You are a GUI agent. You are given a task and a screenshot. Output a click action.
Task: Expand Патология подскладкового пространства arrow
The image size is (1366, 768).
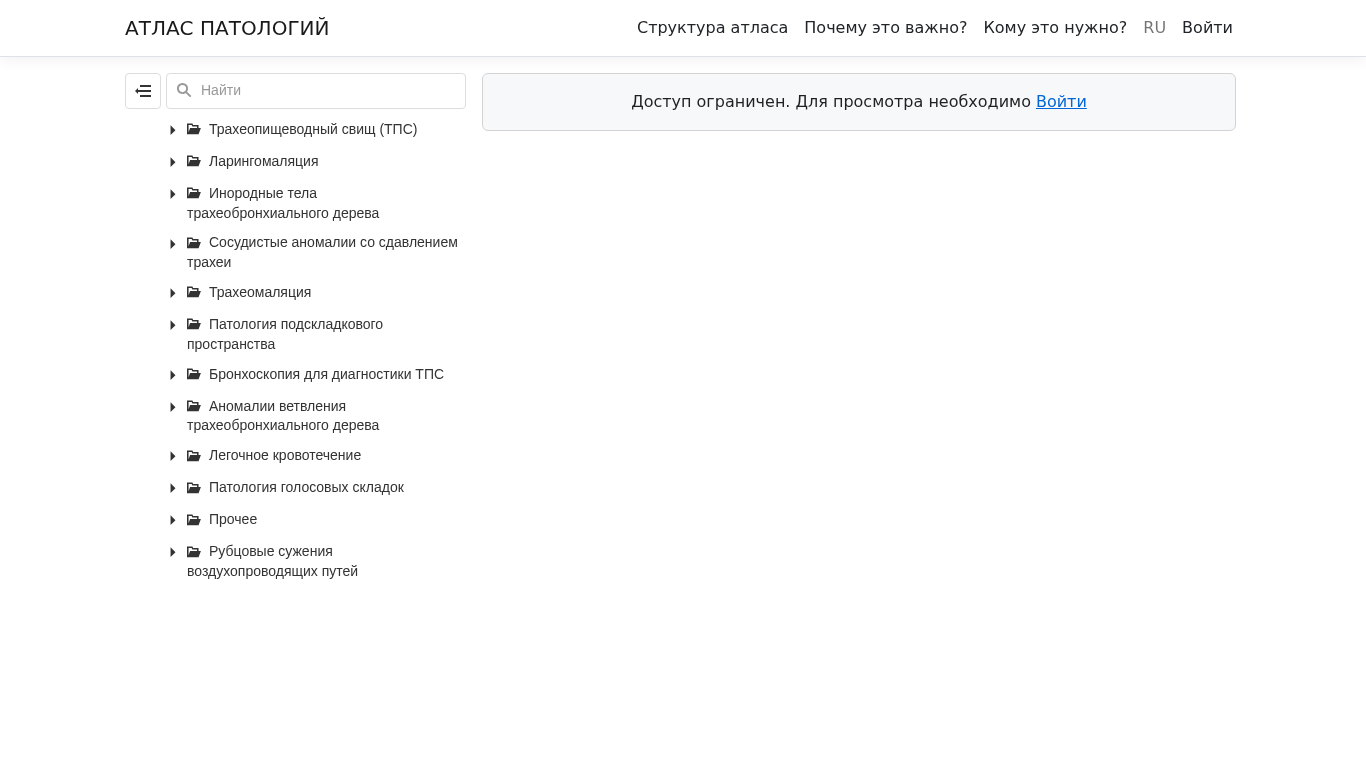(173, 325)
